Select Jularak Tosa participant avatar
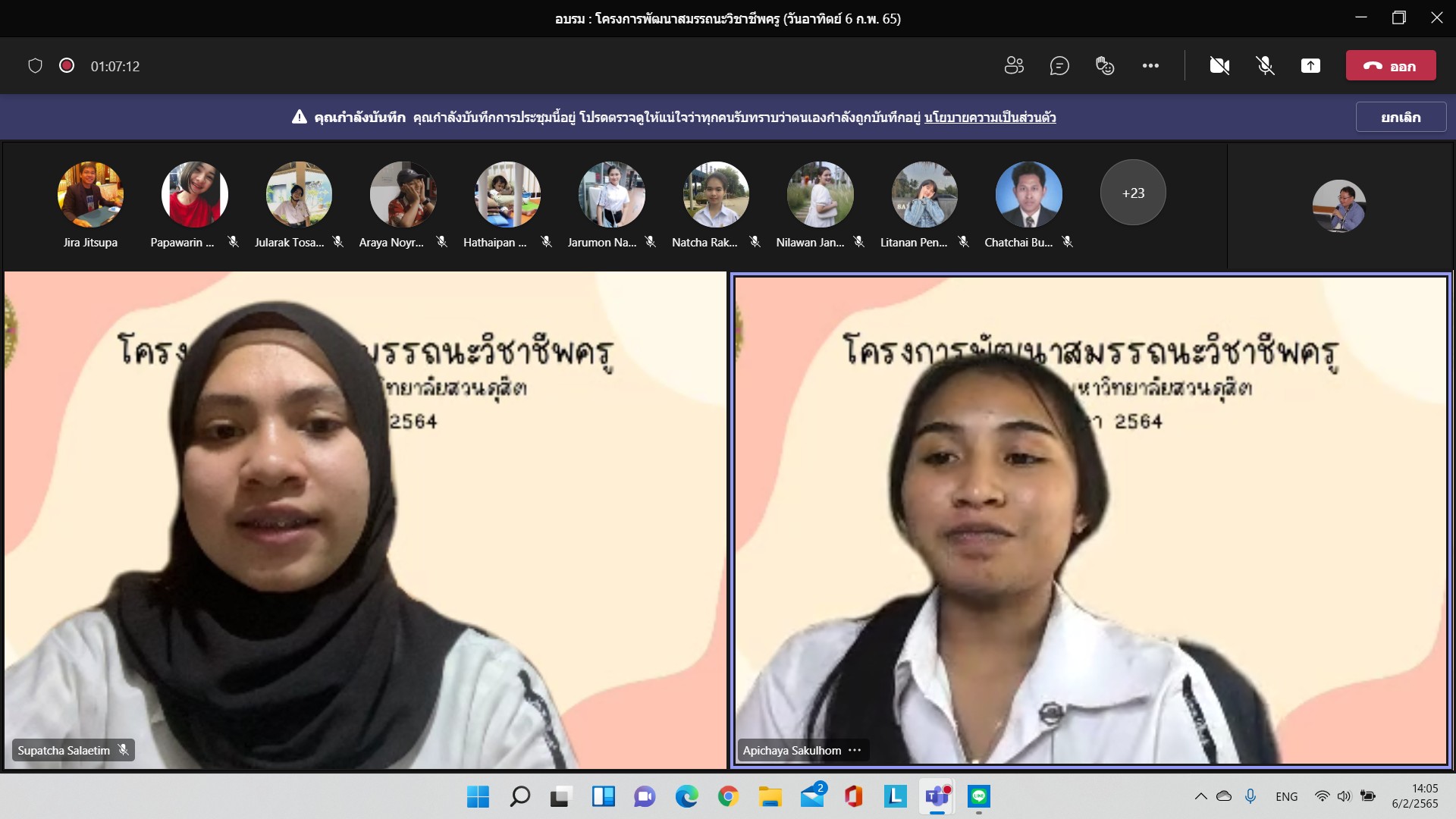The width and height of the screenshot is (1456, 819). (299, 194)
